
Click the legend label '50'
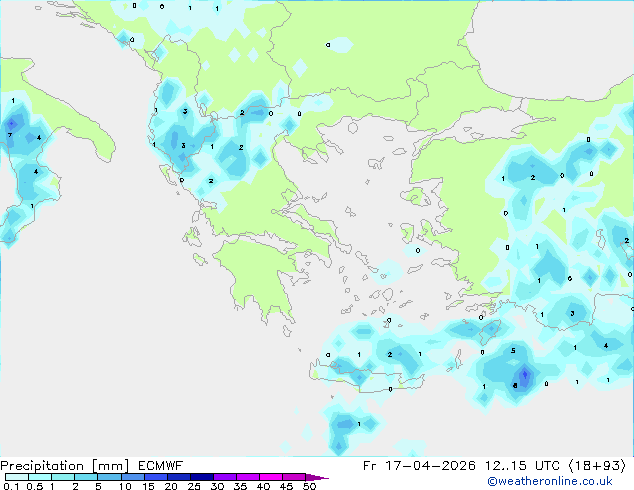pyautogui.click(x=310, y=486)
